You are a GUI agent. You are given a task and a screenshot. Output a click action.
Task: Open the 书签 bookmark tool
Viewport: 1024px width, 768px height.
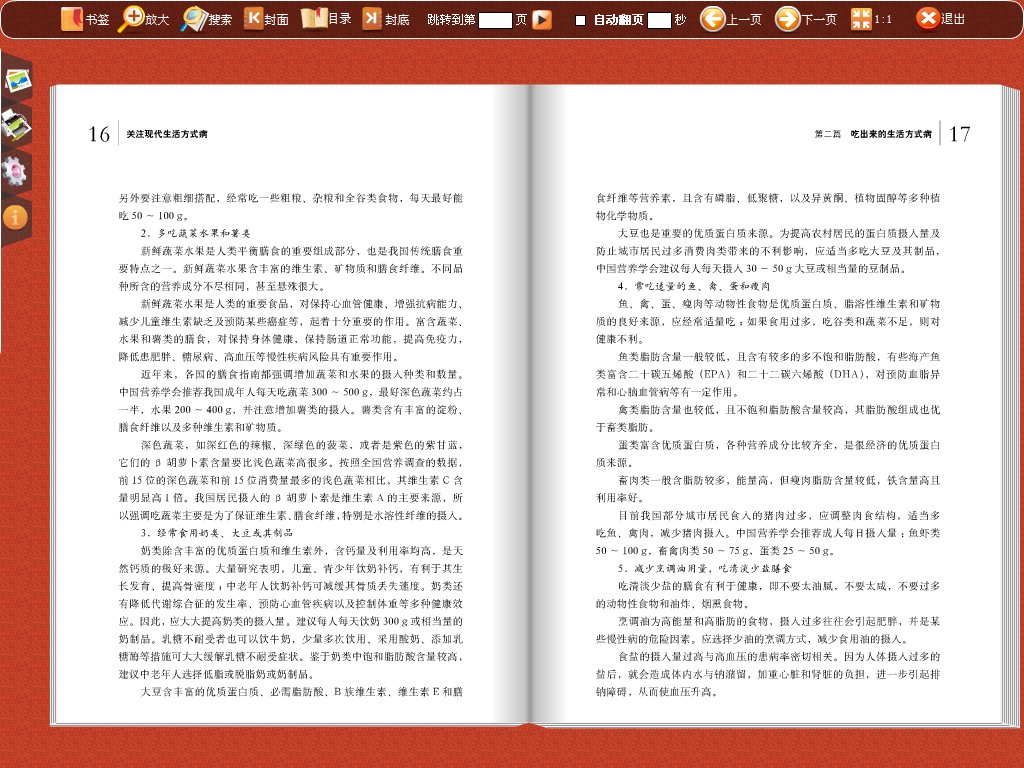coord(85,19)
